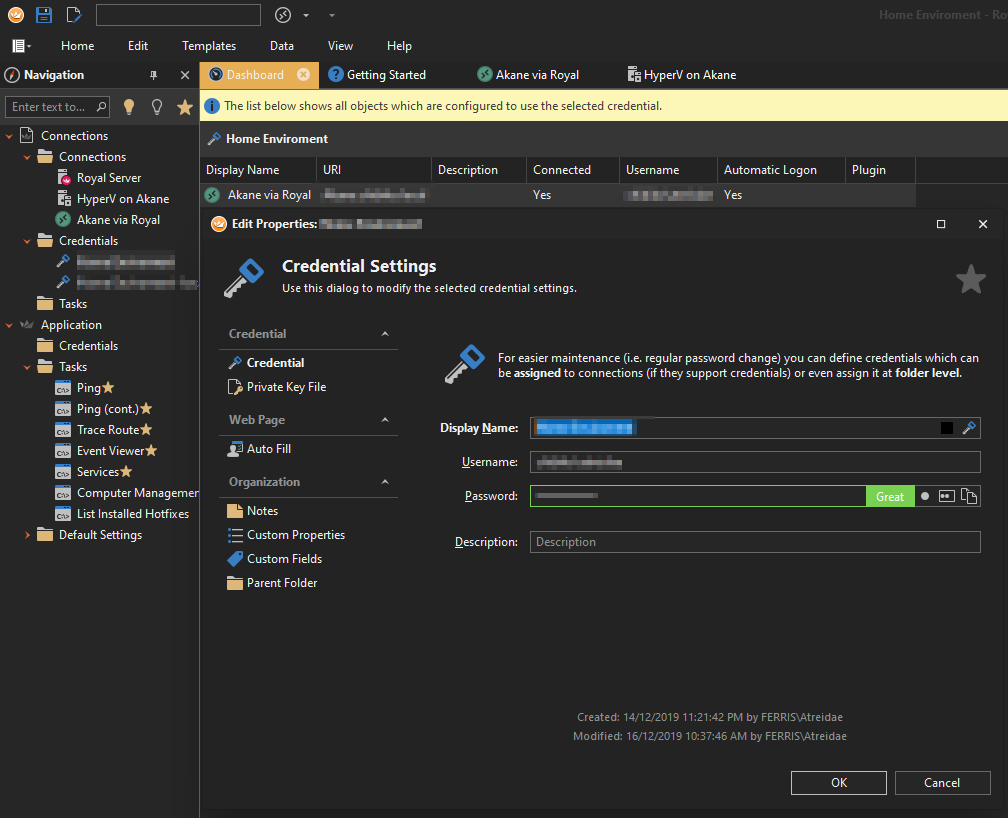Toggle the Navigation panel pin
This screenshot has height=818, width=1008.
coord(153,75)
